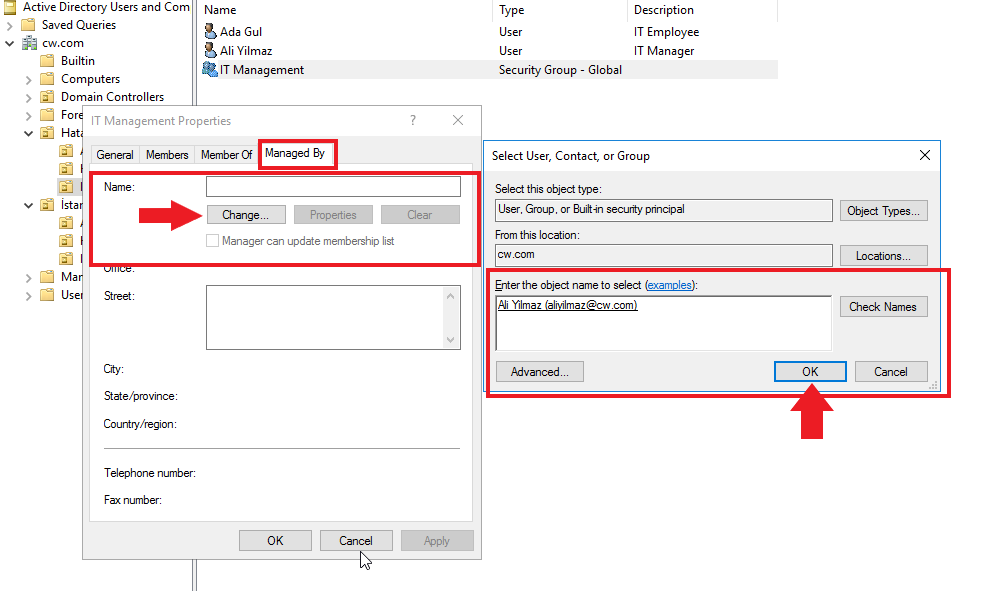Collapse the cw.com domain node
Screen dimensions: 1008x591
pyautogui.click(x=10, y=43)
